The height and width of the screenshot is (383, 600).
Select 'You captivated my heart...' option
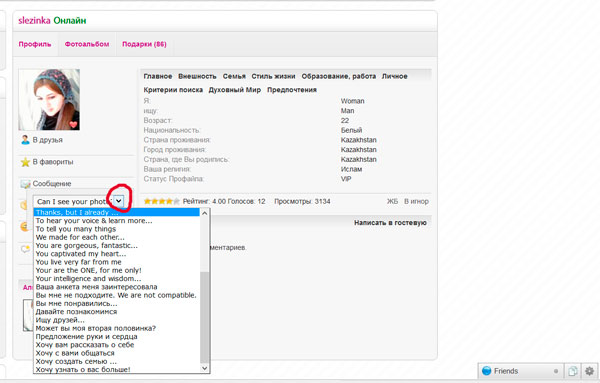click(x=117, y=254)
